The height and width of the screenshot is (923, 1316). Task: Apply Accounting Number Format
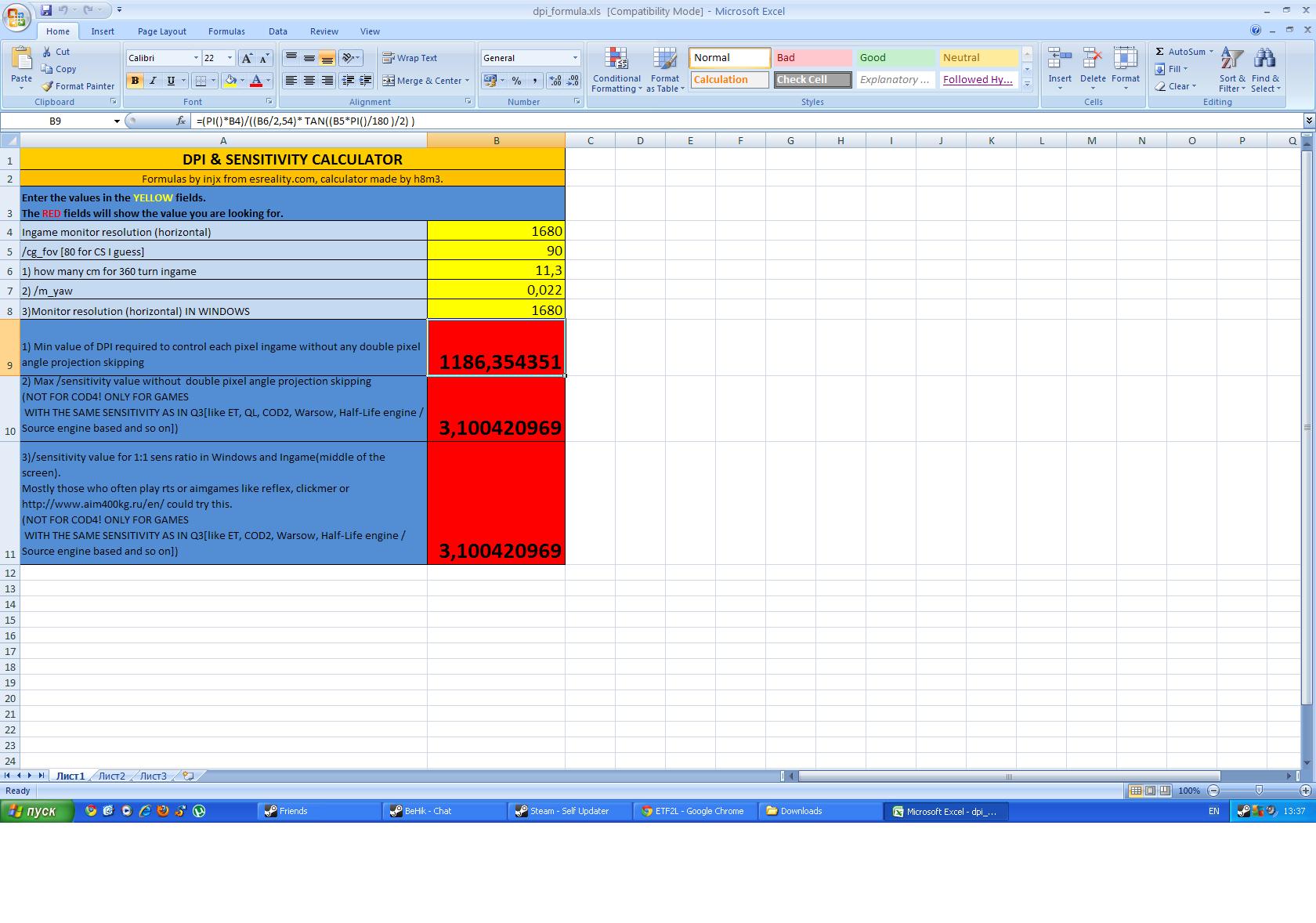(490, 81)
